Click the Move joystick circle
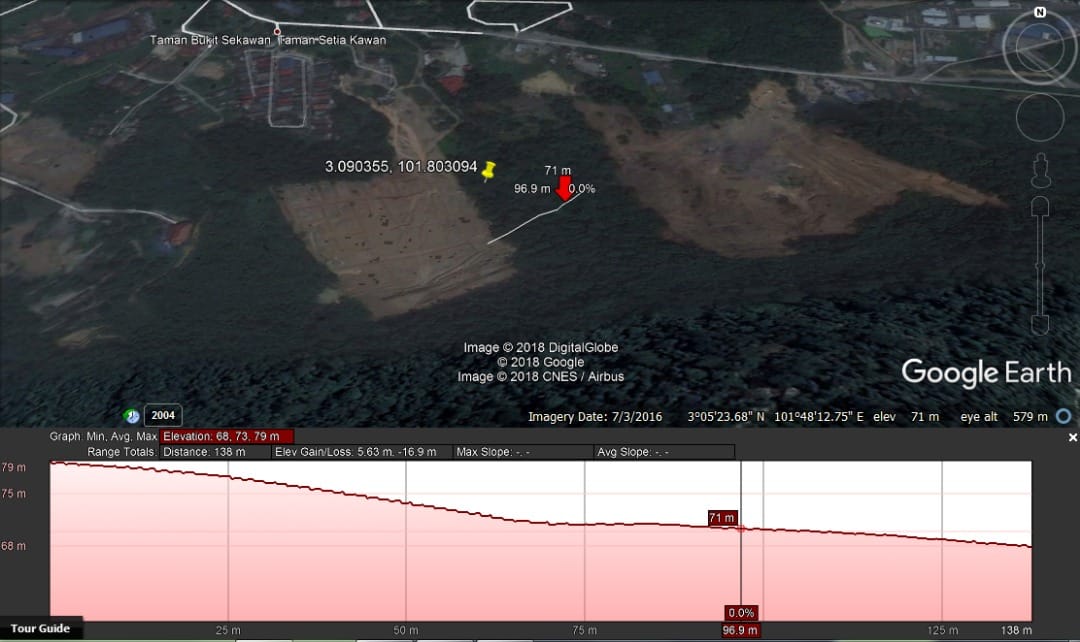This screenshot has width=1080, height=642. click(1040, 119)
